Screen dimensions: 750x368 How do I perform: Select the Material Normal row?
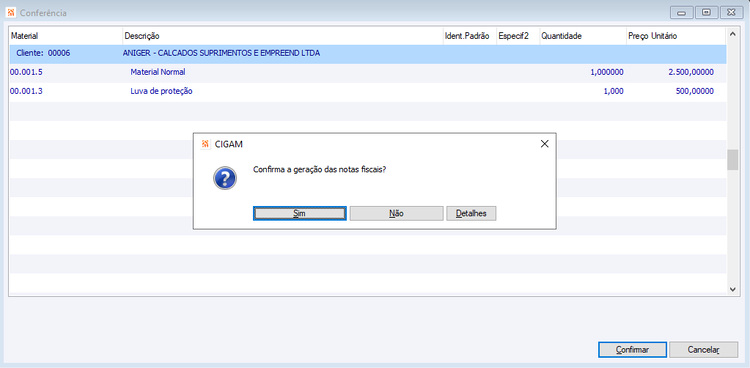pos(368,72)
